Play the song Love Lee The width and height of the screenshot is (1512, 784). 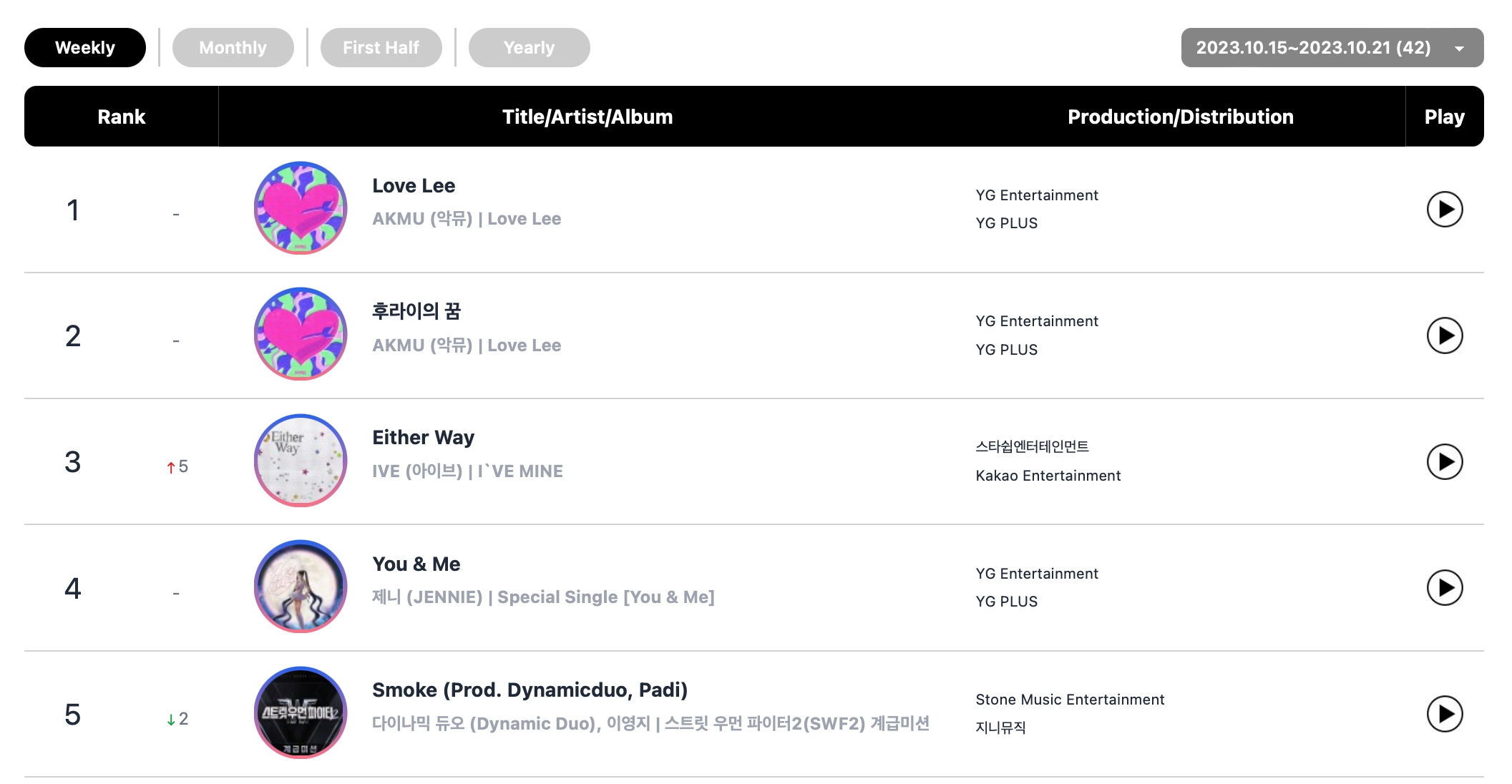[1444, 210]
